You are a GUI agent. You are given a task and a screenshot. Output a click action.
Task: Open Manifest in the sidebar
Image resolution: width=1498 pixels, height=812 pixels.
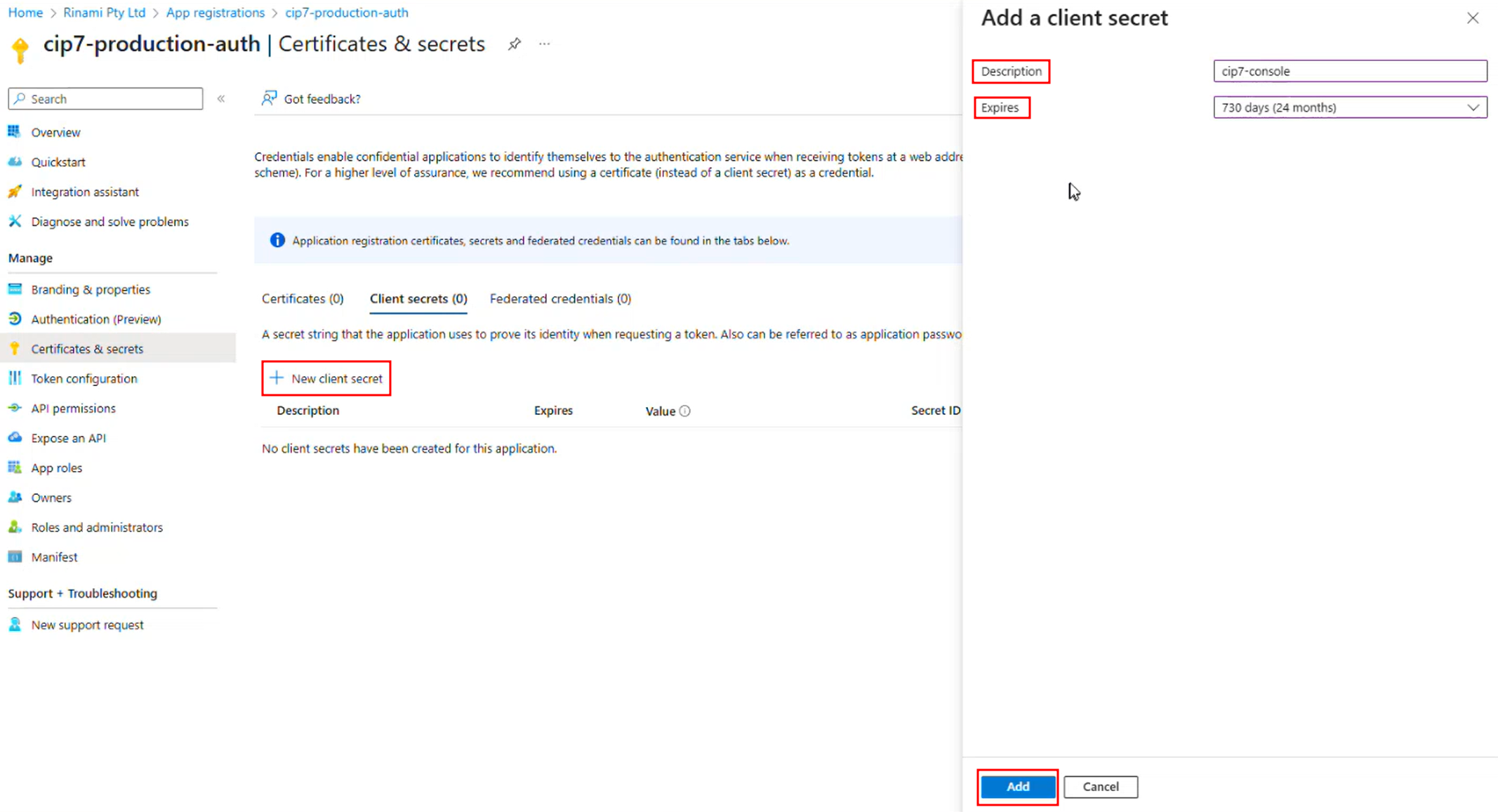[x=54, y=557]
